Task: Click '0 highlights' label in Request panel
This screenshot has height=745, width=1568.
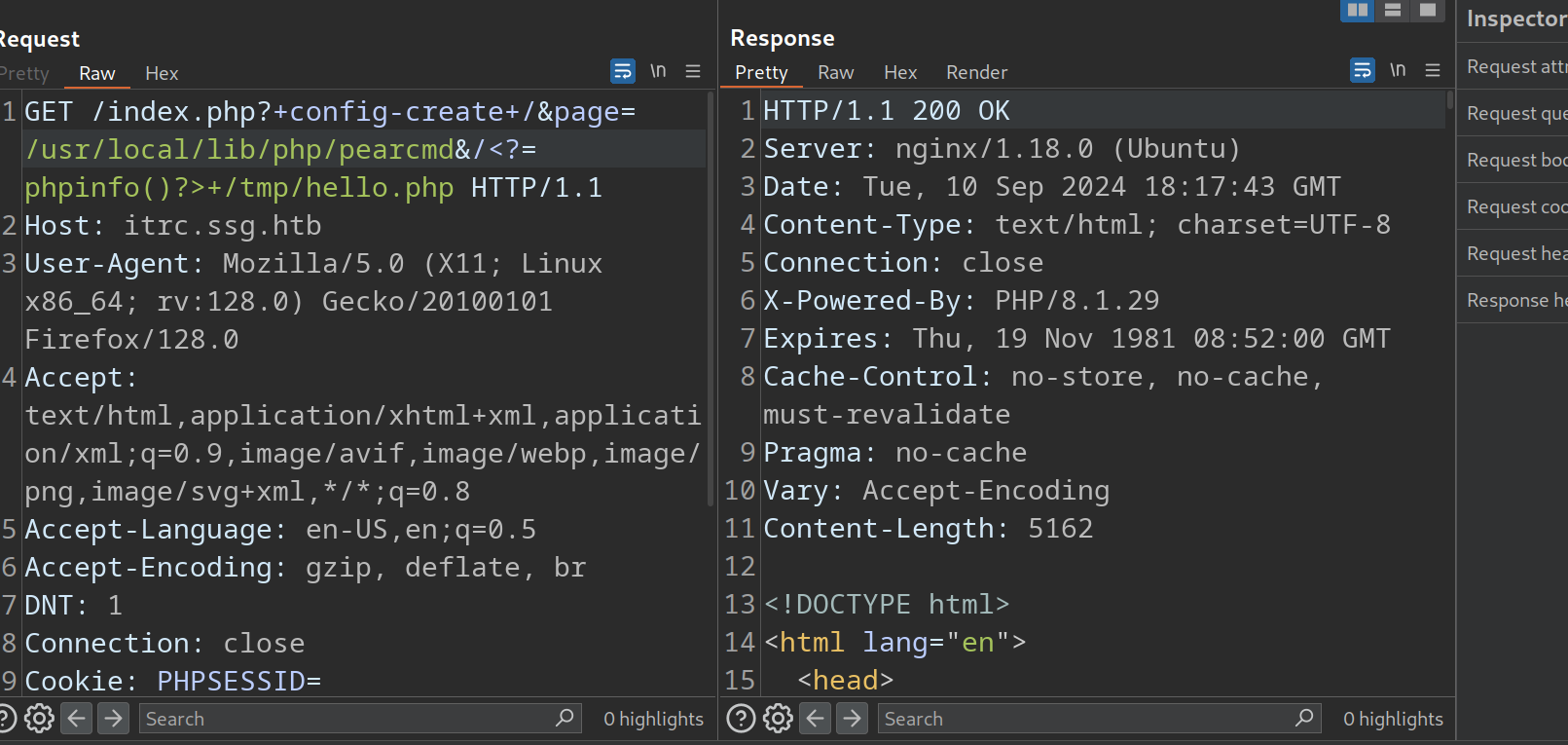Action: [653, 719]
